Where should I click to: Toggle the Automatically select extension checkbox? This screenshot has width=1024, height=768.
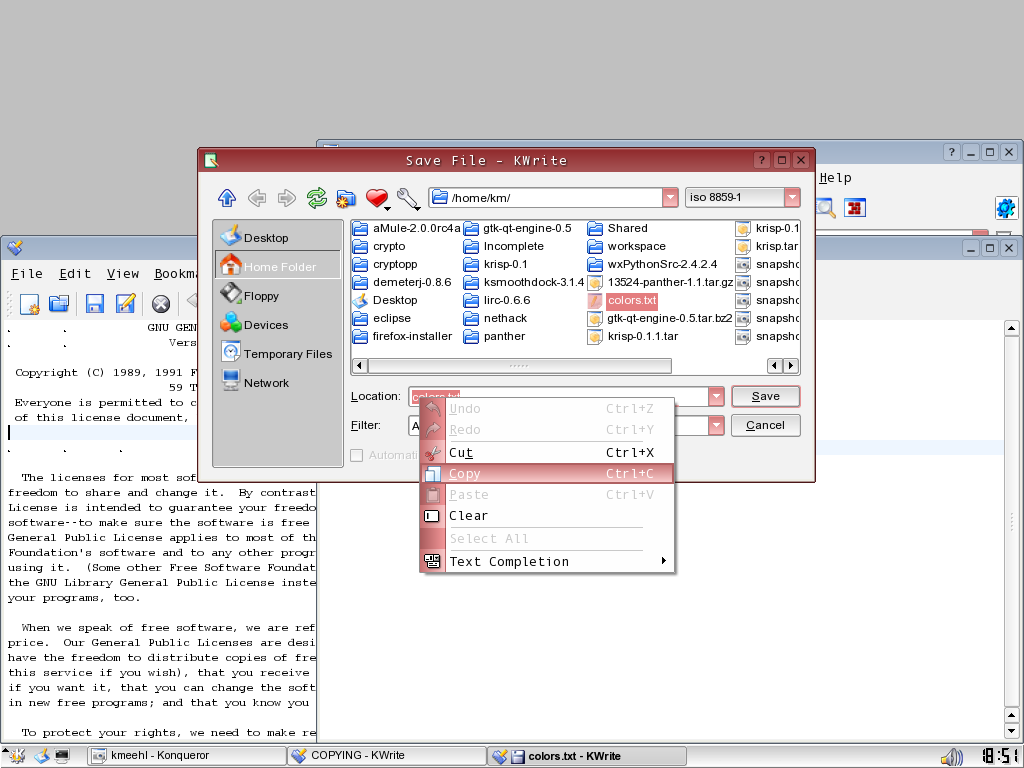357,455
